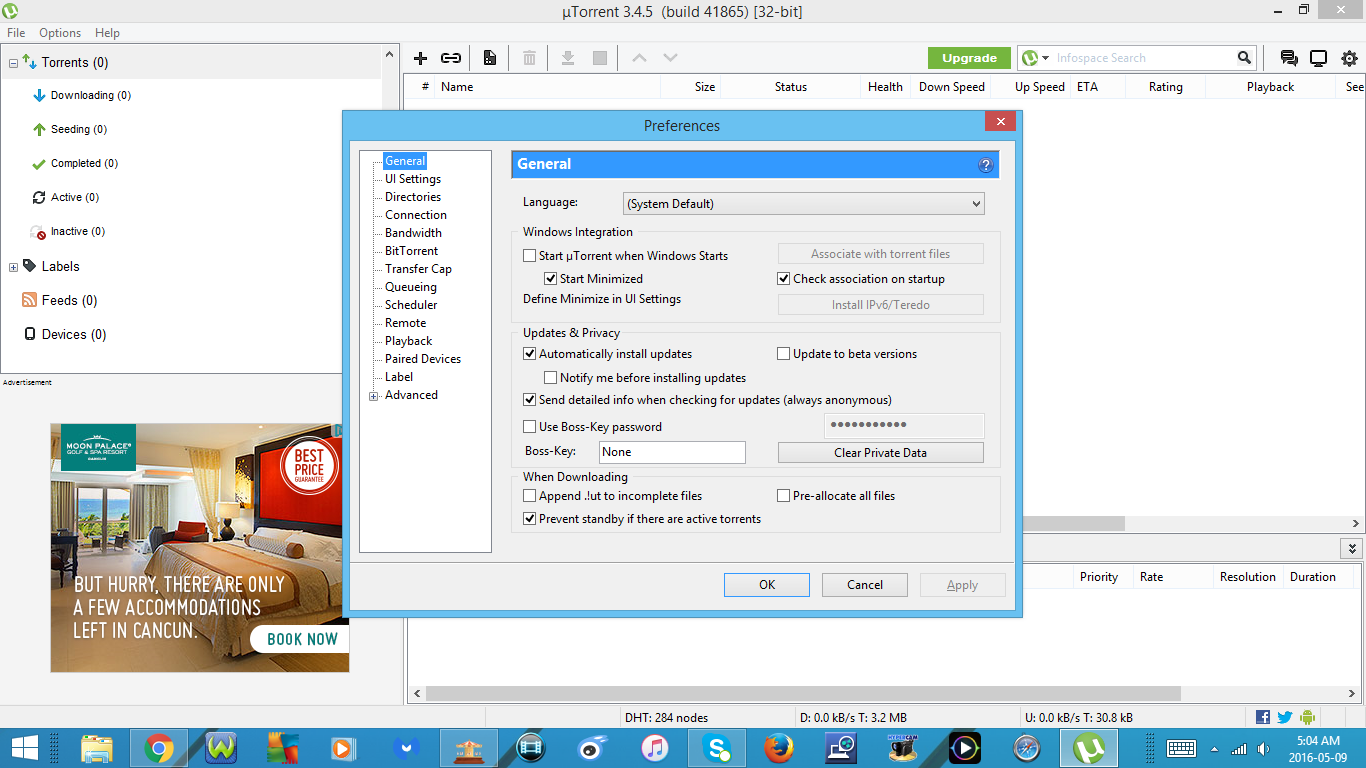Click the search magnifier icon
Image resolution: width=1366 pixels, height=768 pixels.
tap(1244, 58)
